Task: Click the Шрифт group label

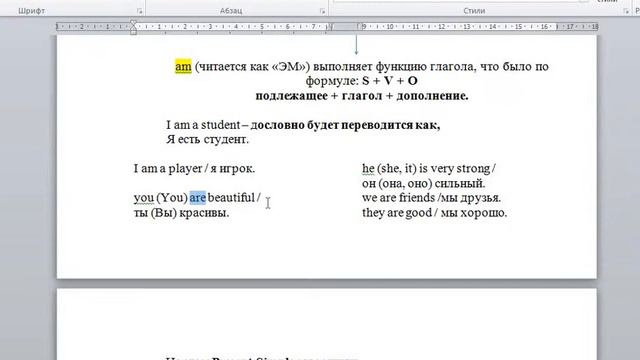Action: (31, 11)
